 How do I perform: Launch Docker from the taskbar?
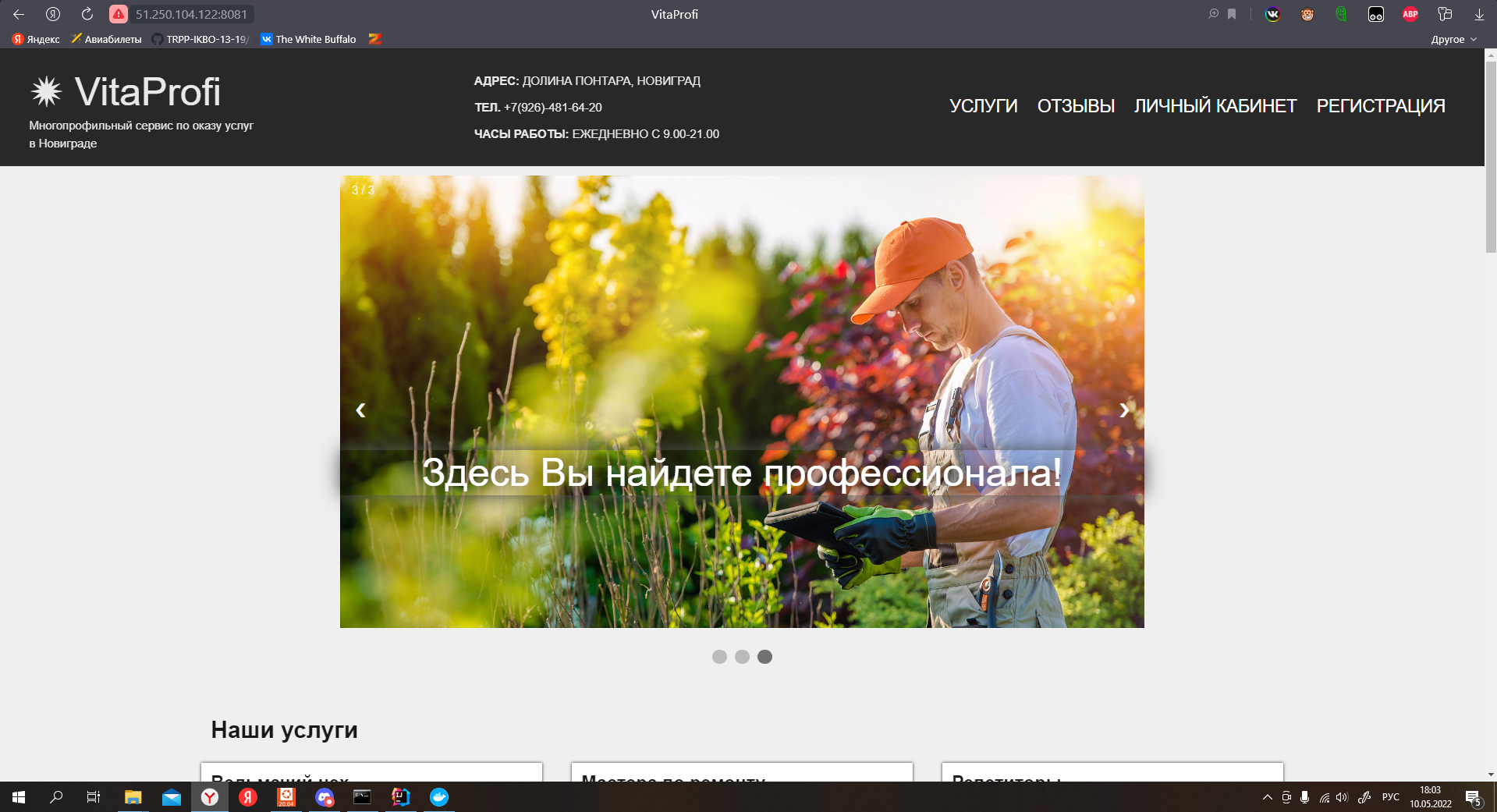(x=439, y=797)
